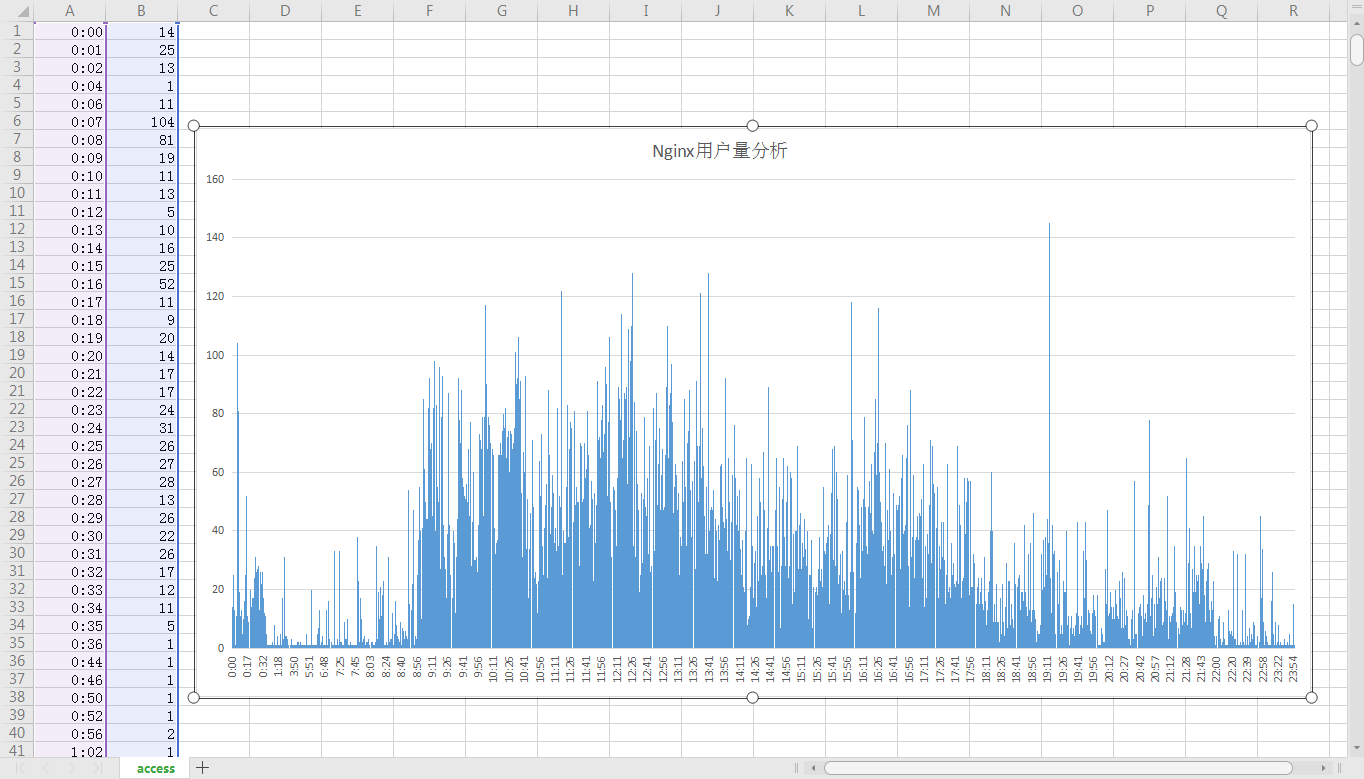Click cell B6 containing 104

coord(142,122)
